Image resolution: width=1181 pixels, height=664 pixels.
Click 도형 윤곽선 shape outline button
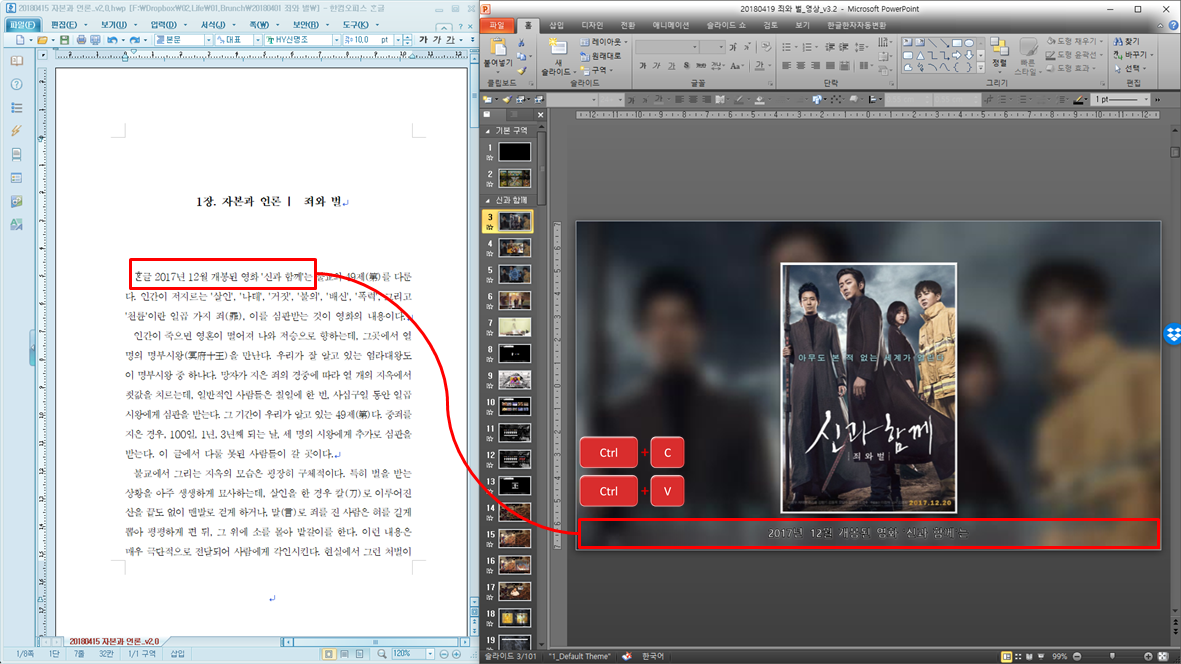(1076, 55)
